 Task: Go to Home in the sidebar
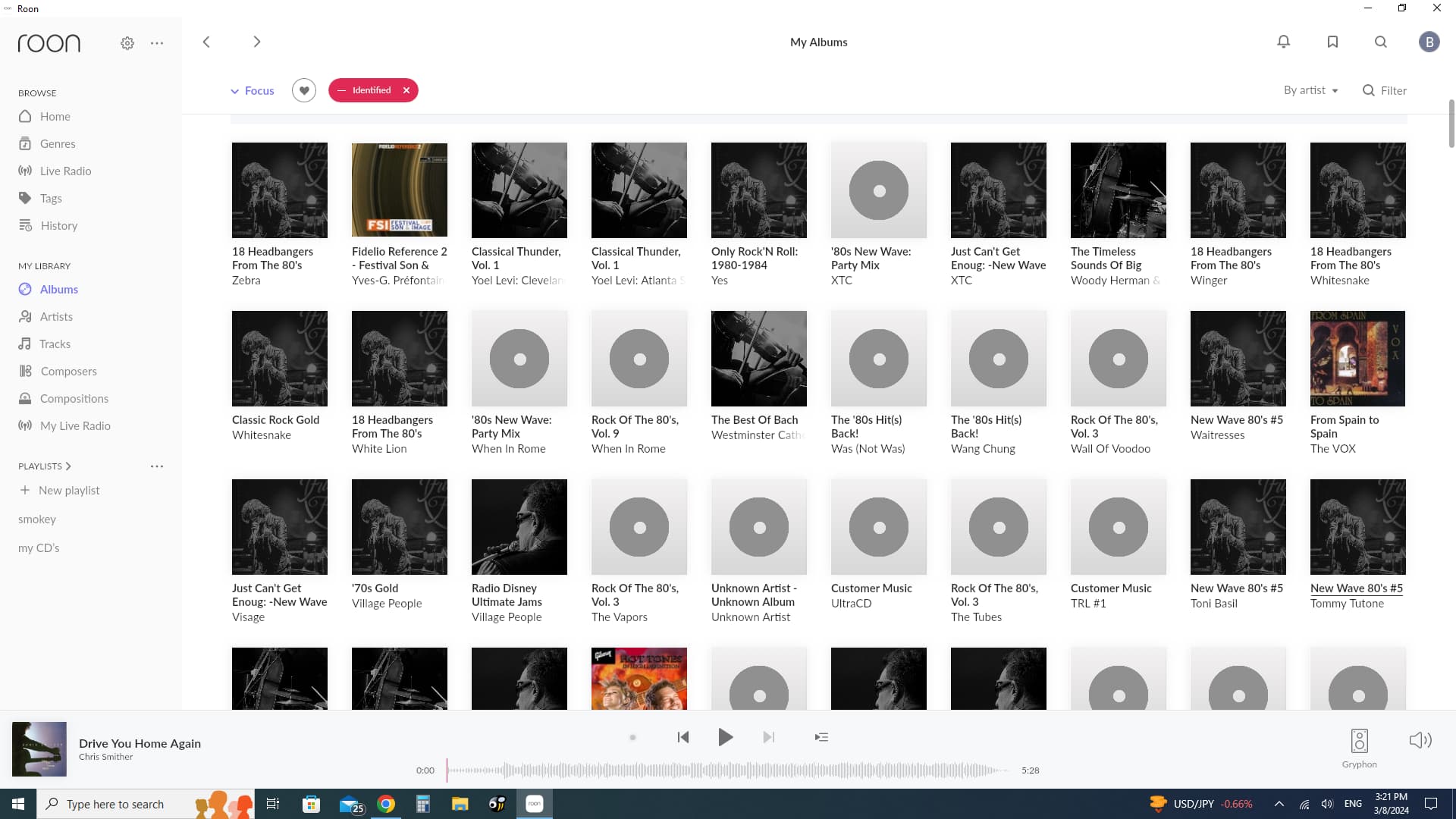point(45,116)
